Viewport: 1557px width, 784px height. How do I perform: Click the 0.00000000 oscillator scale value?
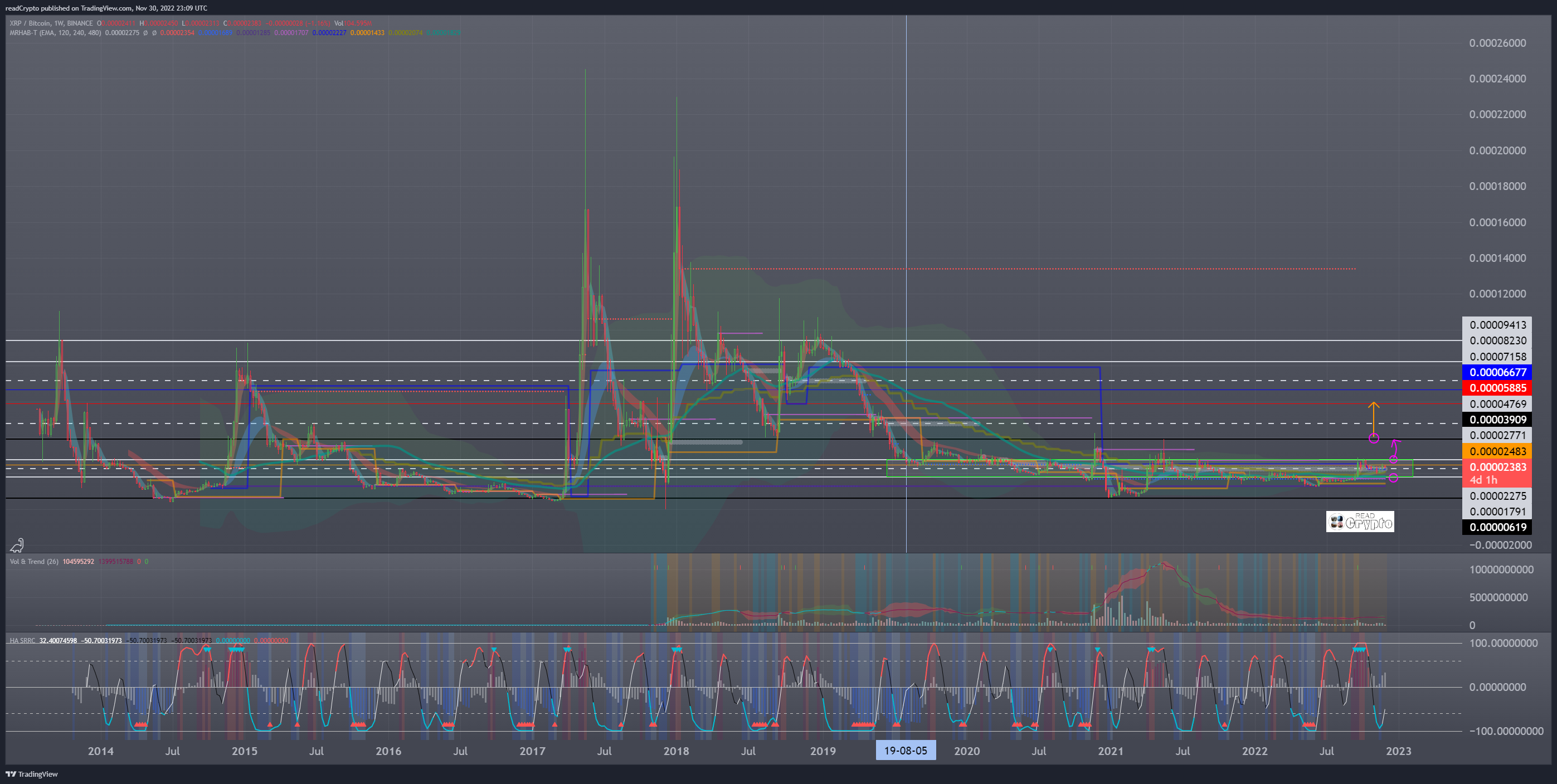coord(1497,686)
